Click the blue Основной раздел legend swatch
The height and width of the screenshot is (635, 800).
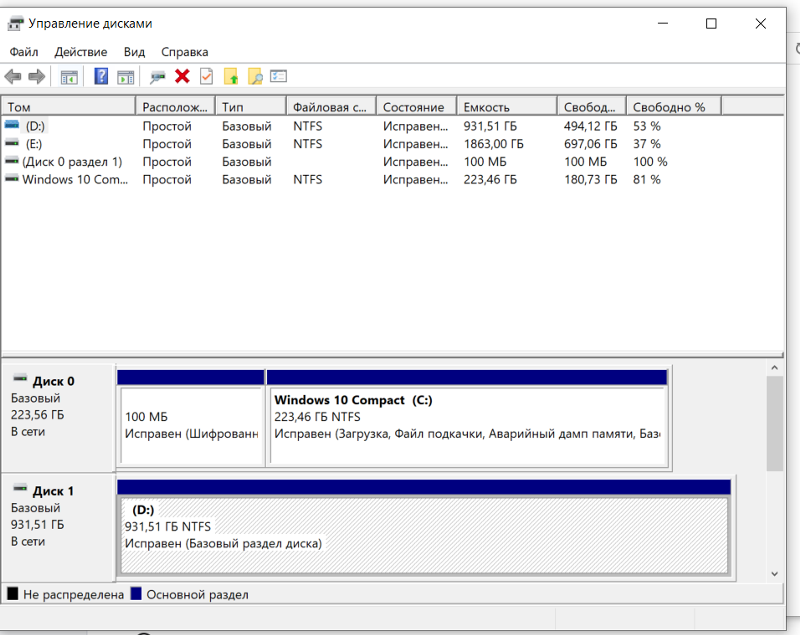tap(136, 594)
